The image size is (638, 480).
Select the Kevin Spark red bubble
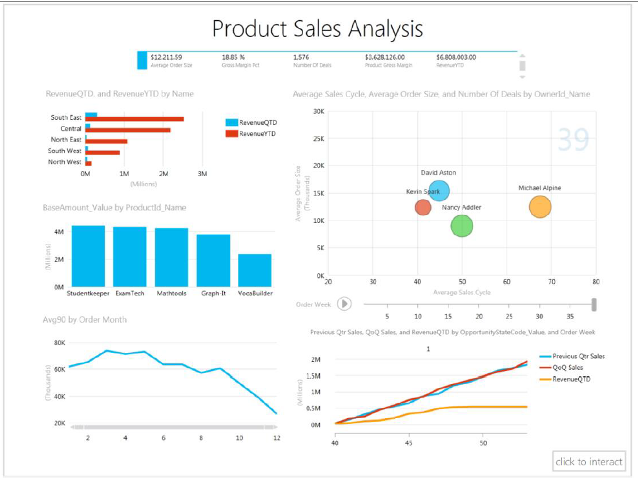[423, 207]
